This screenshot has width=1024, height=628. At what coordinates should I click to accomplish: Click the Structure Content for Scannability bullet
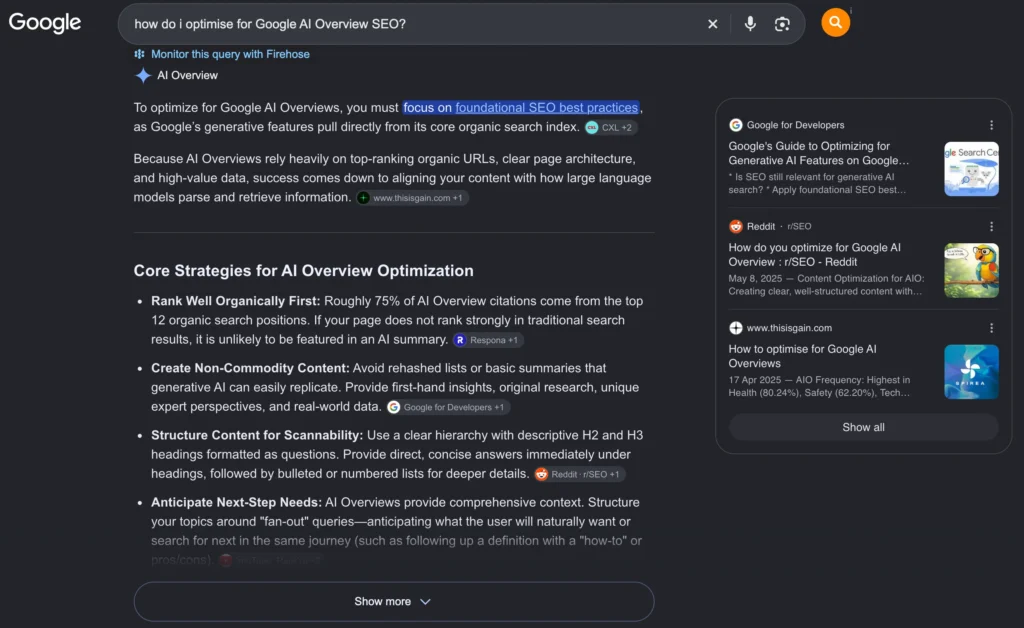click(397, 454)
